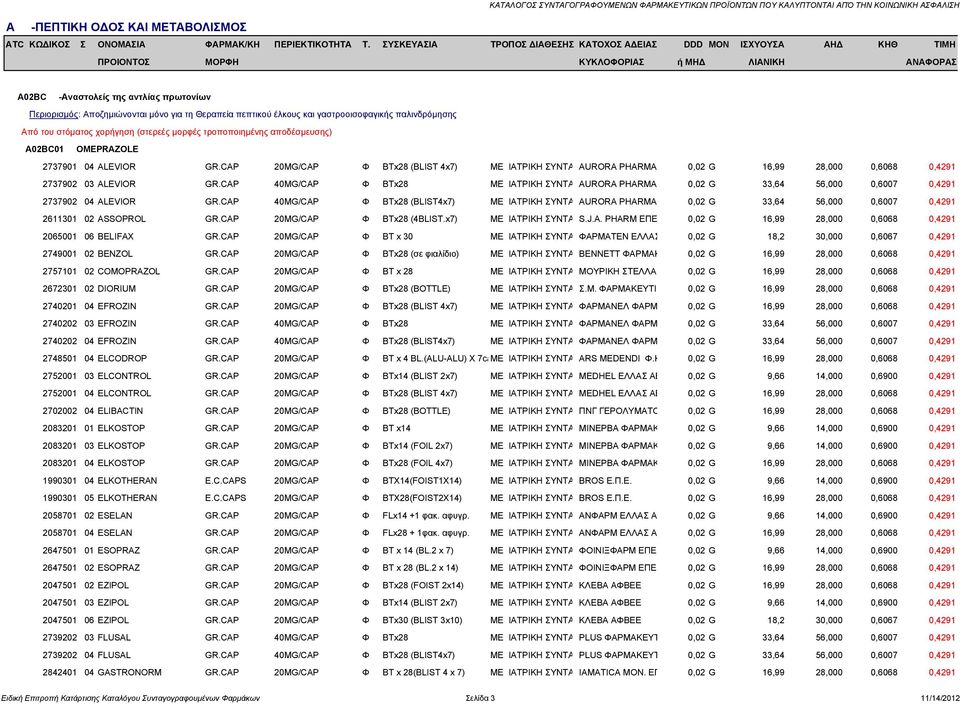
Task: Click packaging BT x 28(BLIST 4 x 7)
Action: click(x=423, y=672)
